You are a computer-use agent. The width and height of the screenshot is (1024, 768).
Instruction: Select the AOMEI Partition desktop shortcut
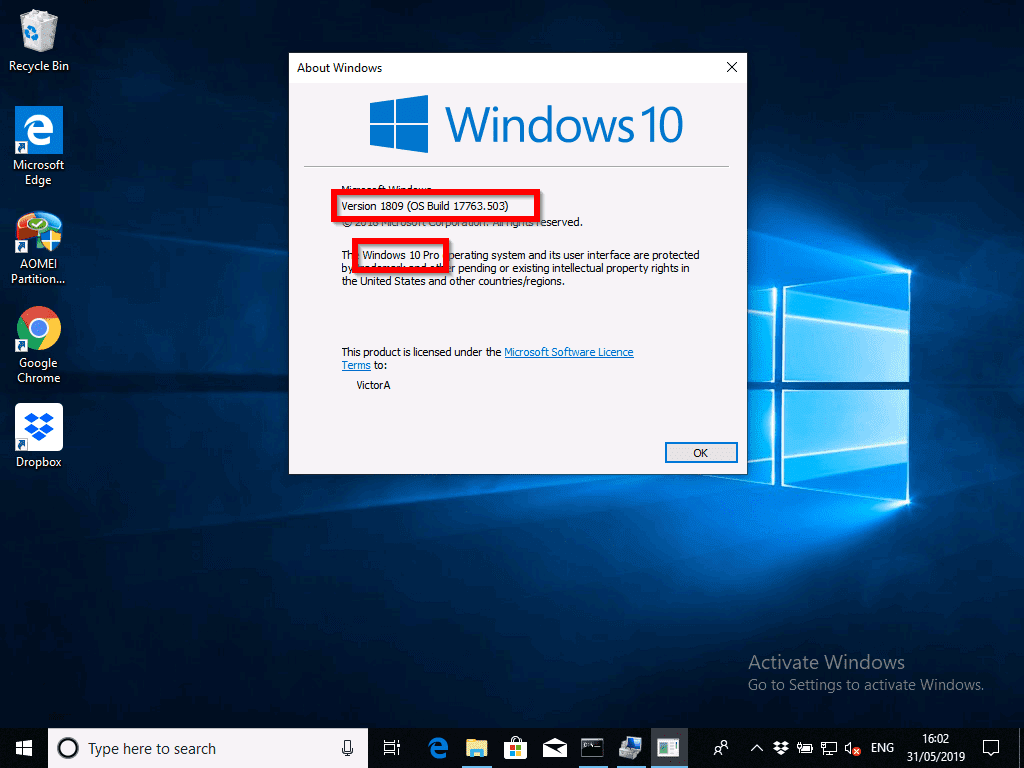pos(39,248)
